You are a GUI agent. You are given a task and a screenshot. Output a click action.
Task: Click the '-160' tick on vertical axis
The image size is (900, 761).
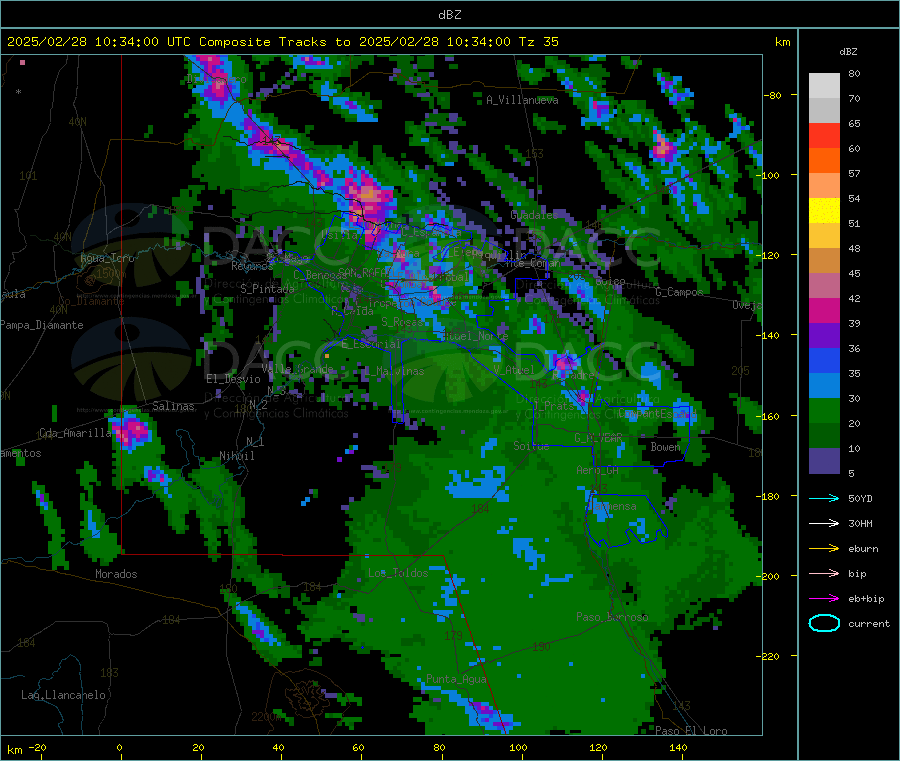771,416
